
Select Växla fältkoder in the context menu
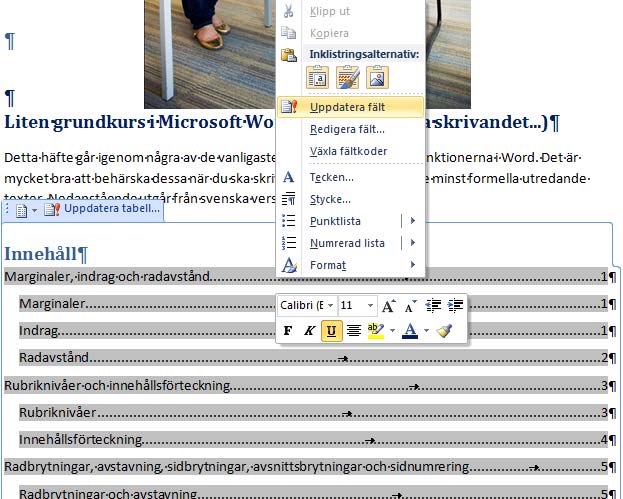(348, 151)
